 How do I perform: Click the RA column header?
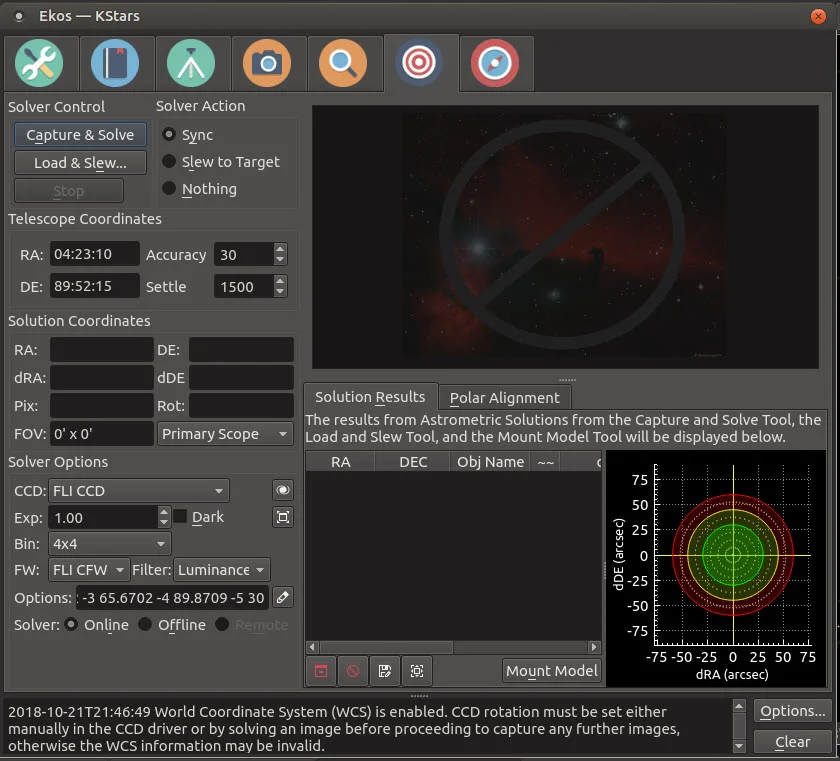(341, 462)
